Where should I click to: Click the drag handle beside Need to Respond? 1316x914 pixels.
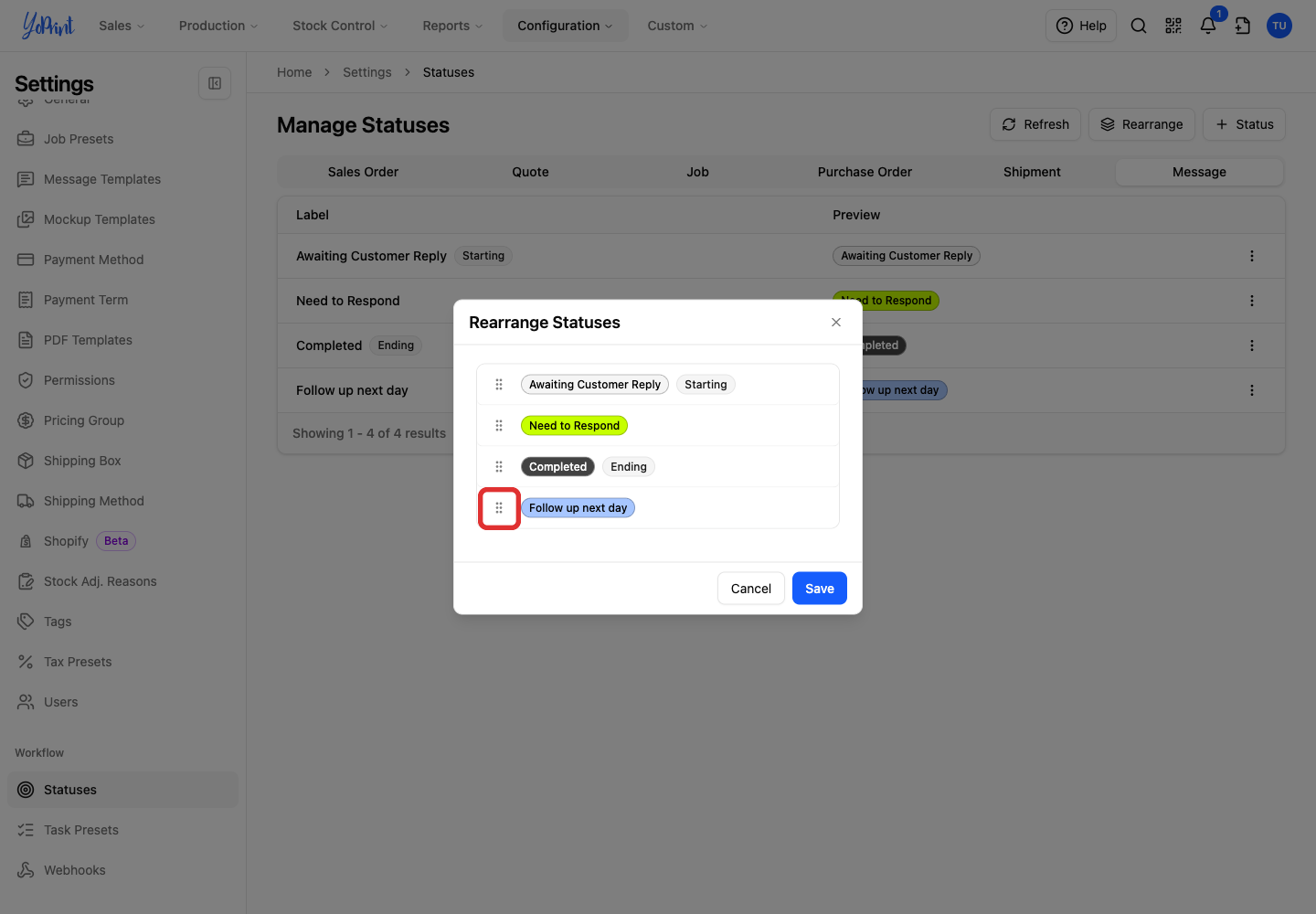tap(499, 426)
